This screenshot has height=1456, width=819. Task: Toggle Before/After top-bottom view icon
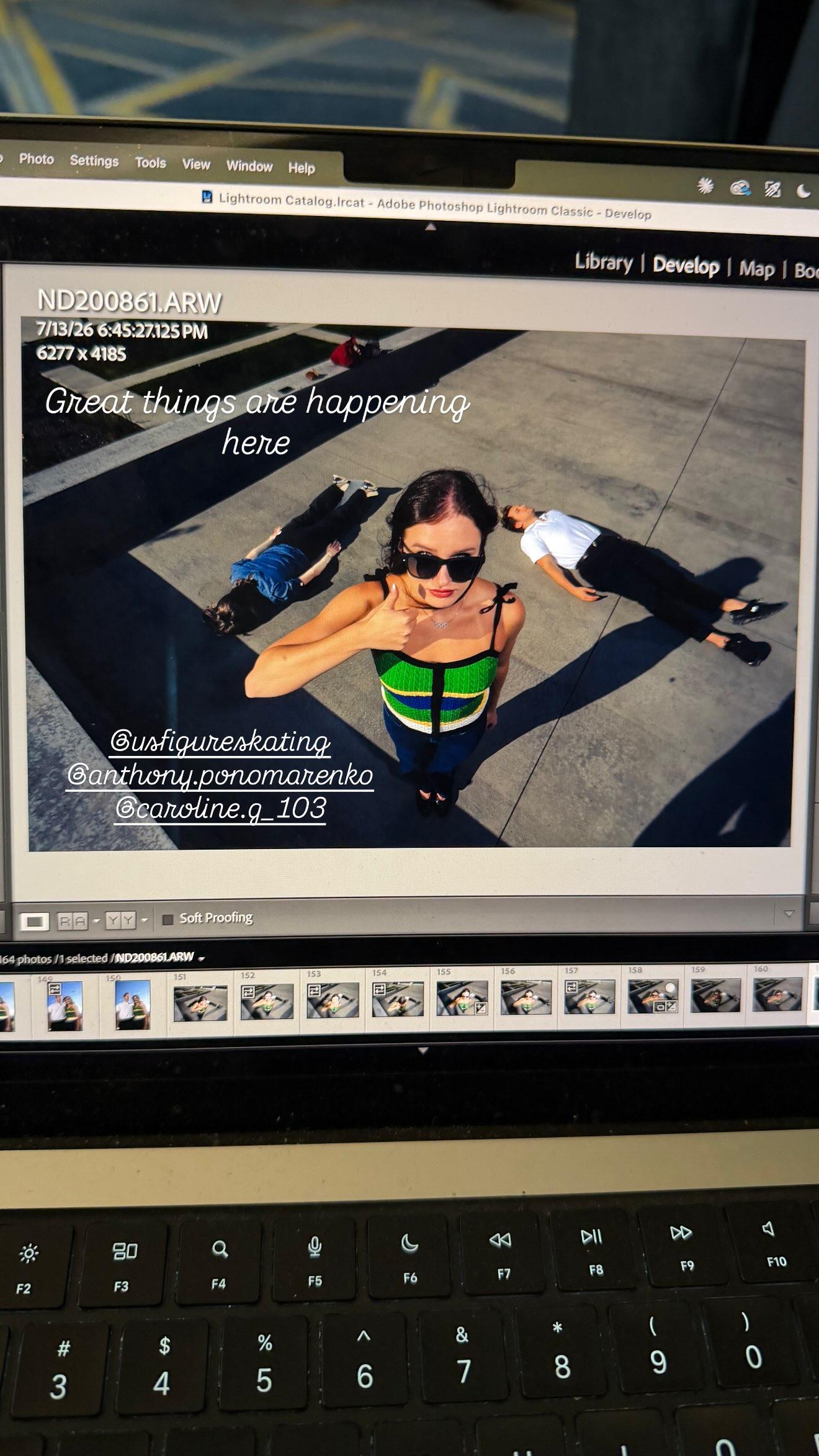pyautogui.click(x=120, y=920)
